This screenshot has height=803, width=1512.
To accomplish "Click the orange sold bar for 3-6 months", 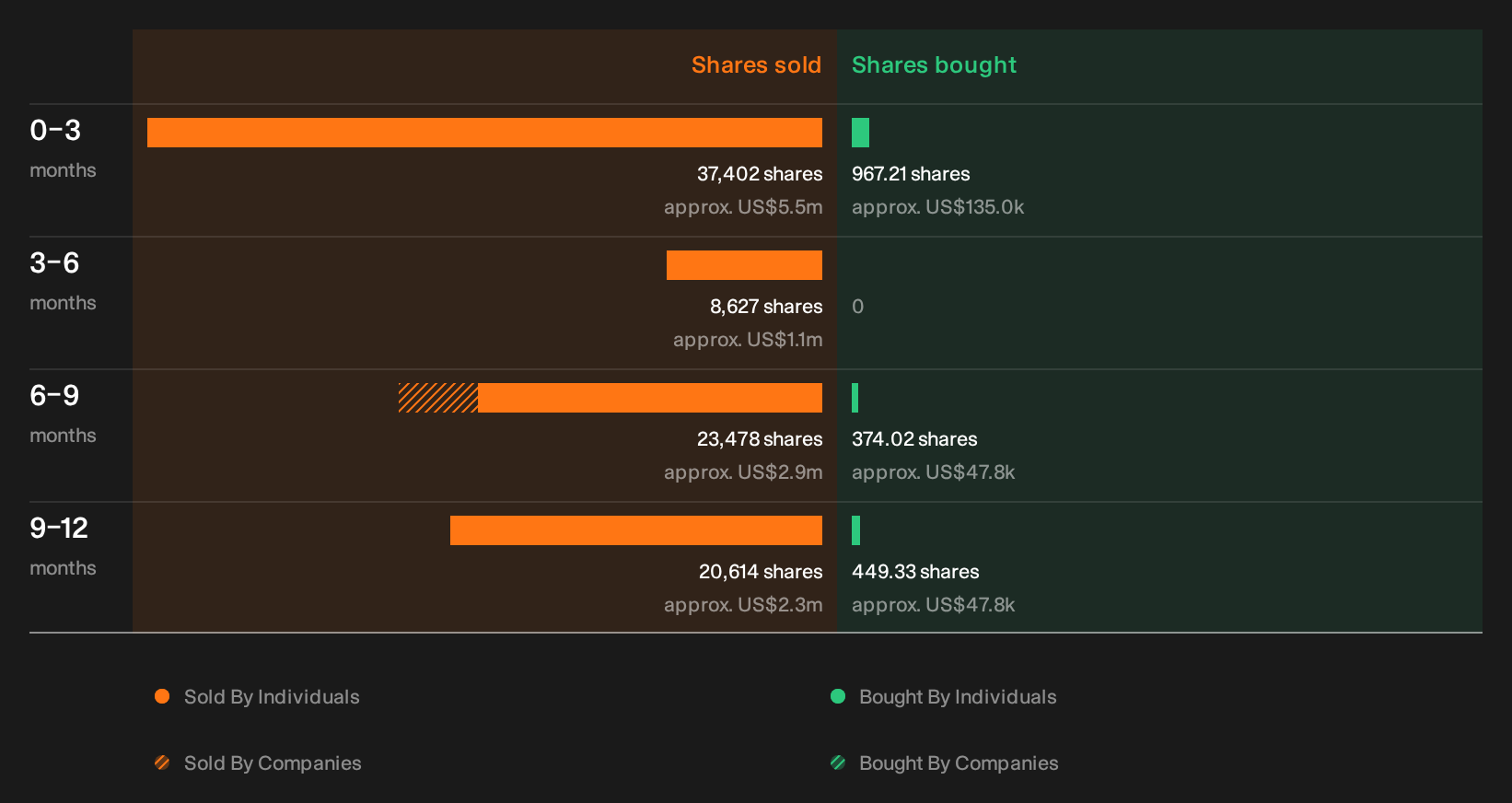I will point(744,265).
